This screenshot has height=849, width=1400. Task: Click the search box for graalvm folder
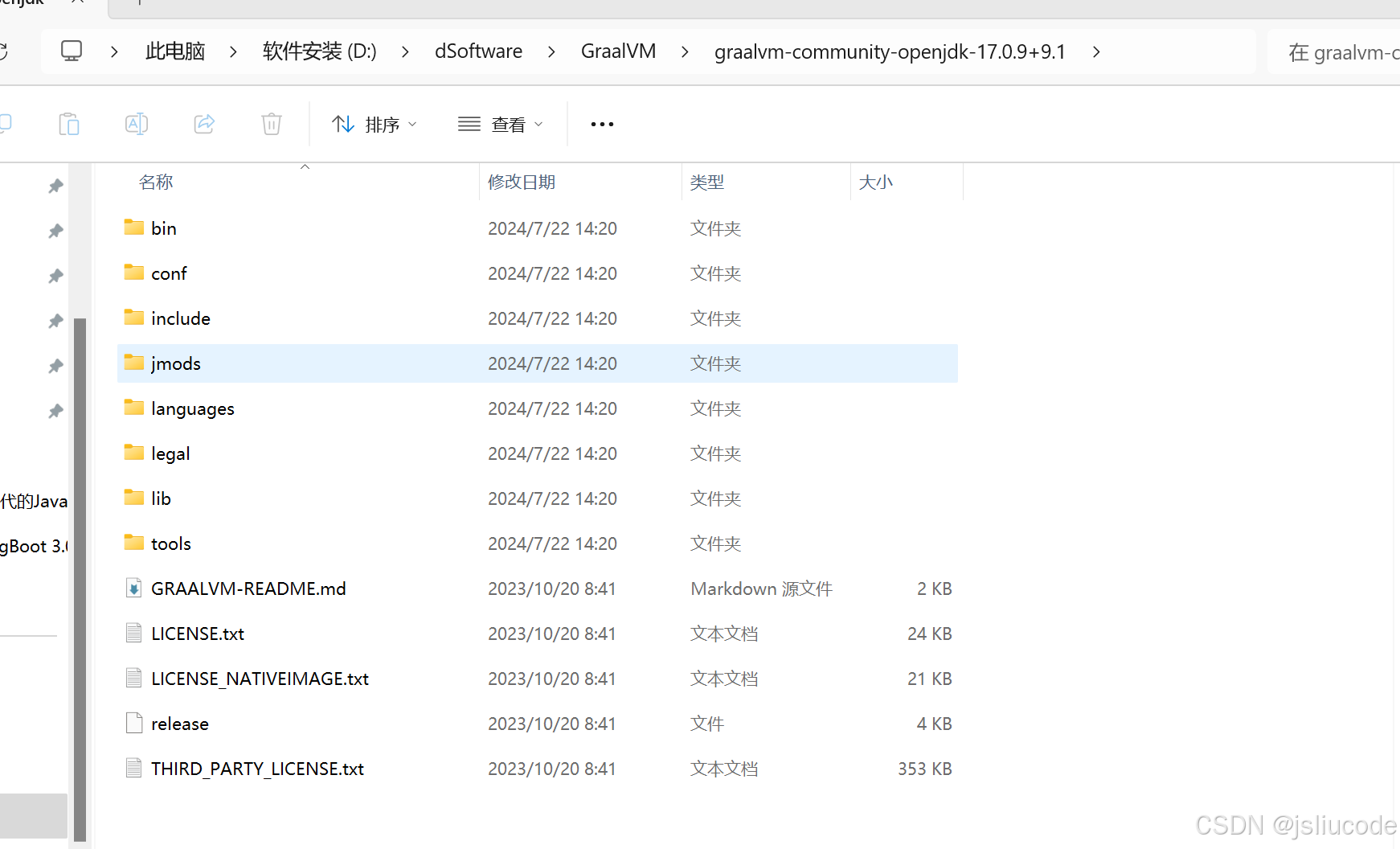(x=1338, y=52)
